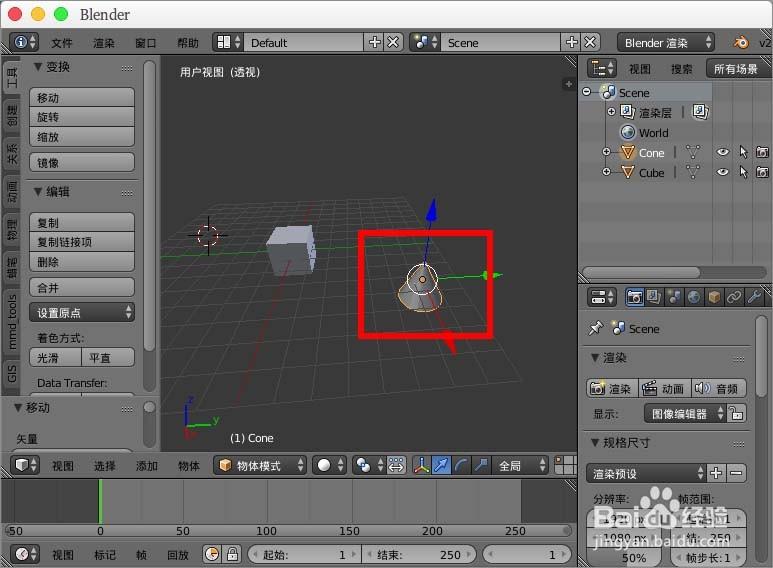This screenshot has width=773, height=568.
Task: Collapse the Scene tree item
Action: 586,92
